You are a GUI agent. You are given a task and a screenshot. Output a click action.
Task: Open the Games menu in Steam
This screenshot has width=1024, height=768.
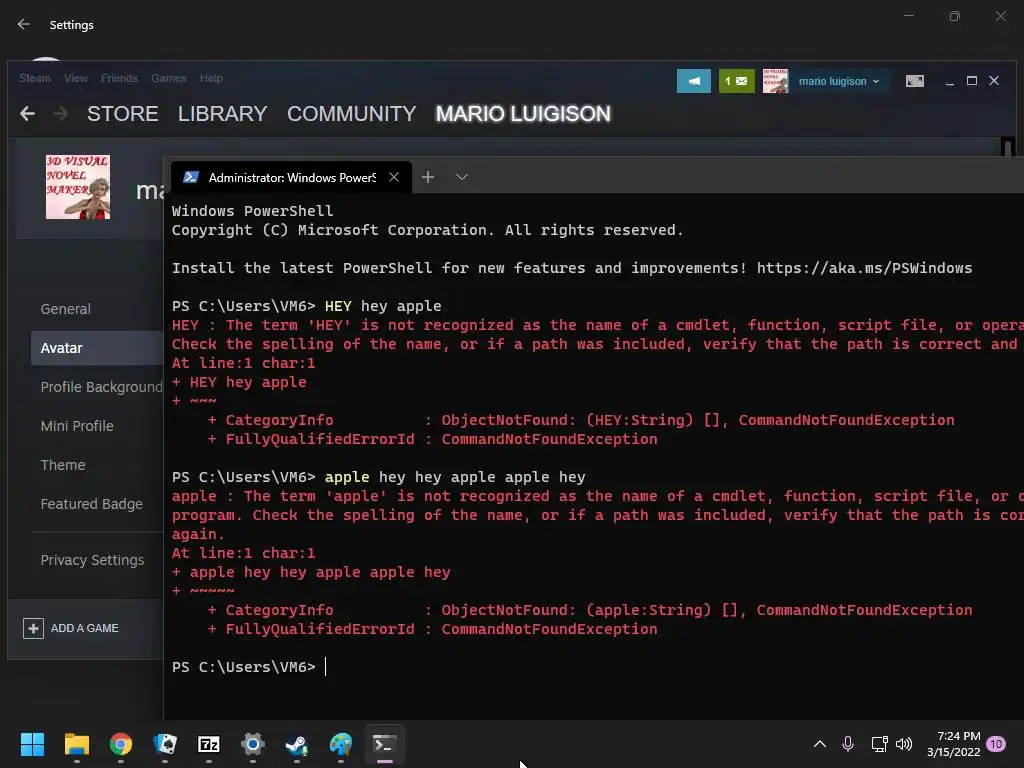[x=168, y=78]
